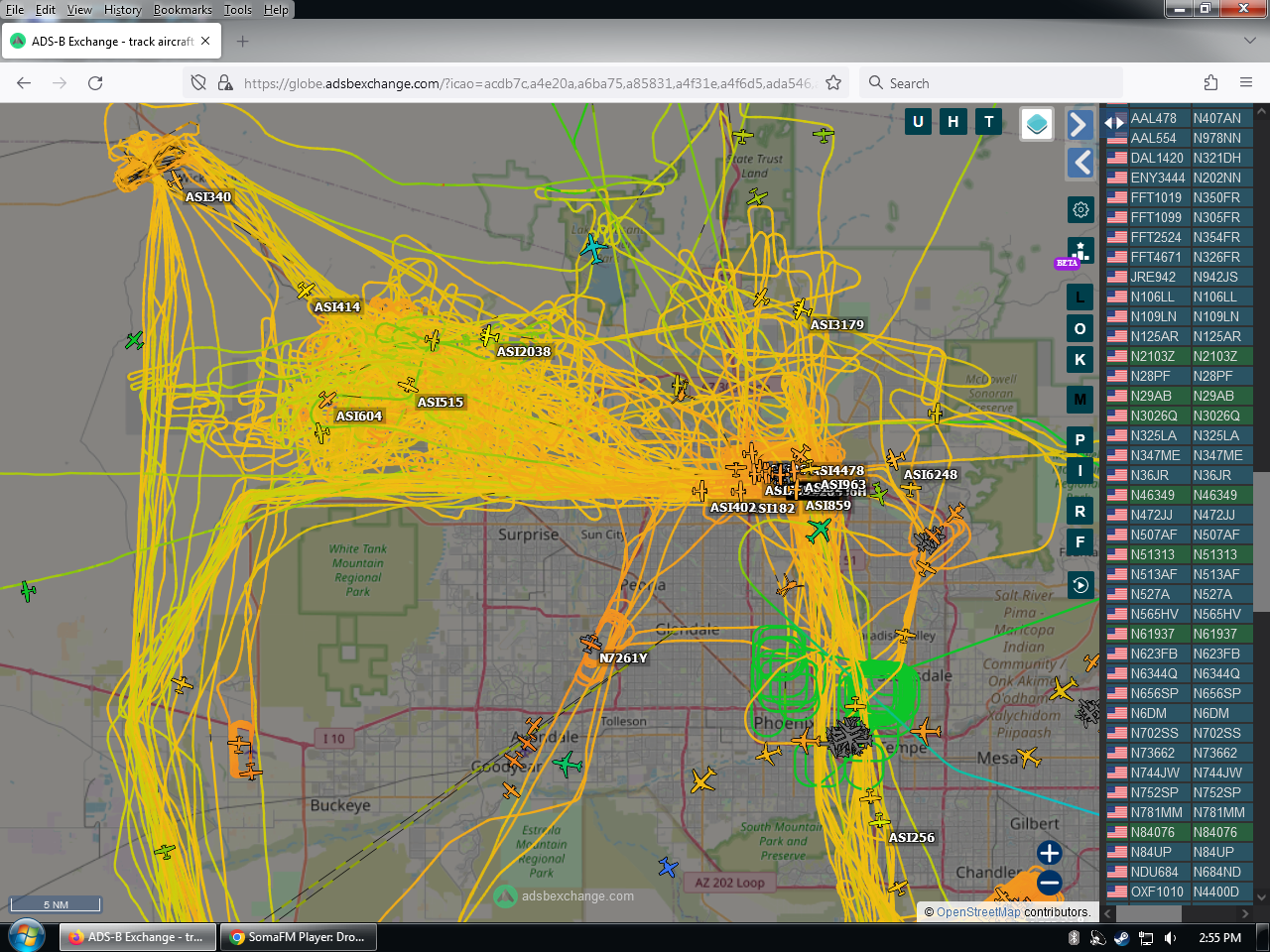View site security via padlock icon
Viewport: 1270px width, 952px height.
(x=225, y=83)
